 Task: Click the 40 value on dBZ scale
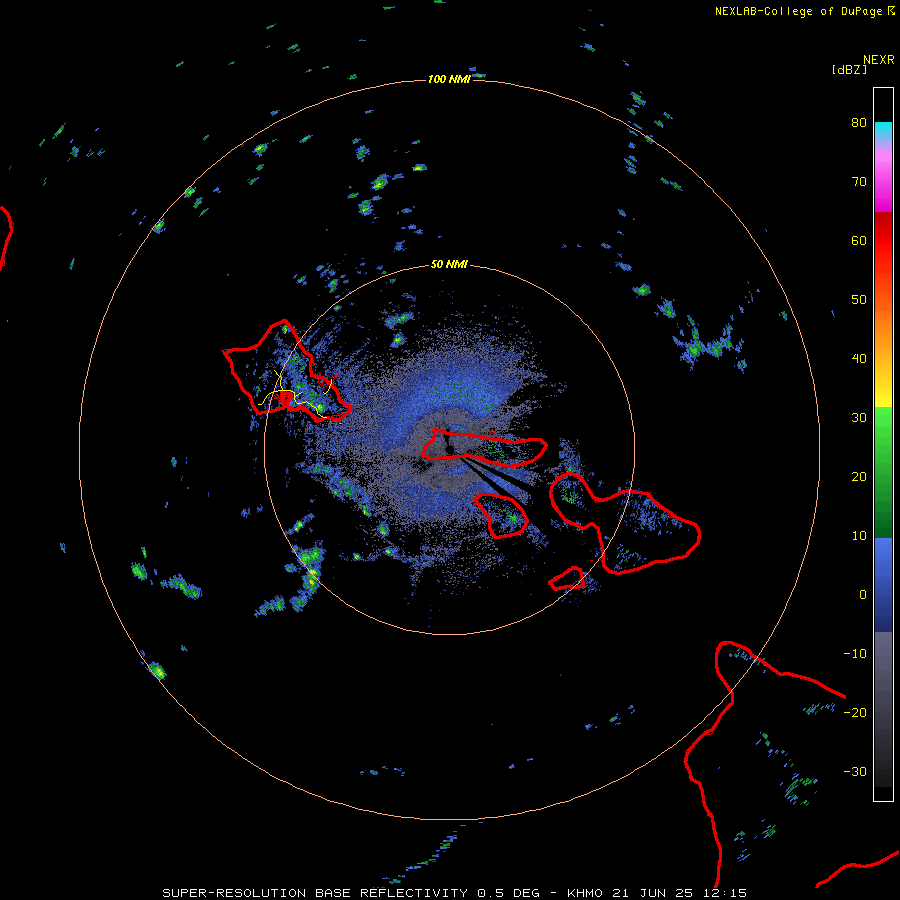point(859,359)
